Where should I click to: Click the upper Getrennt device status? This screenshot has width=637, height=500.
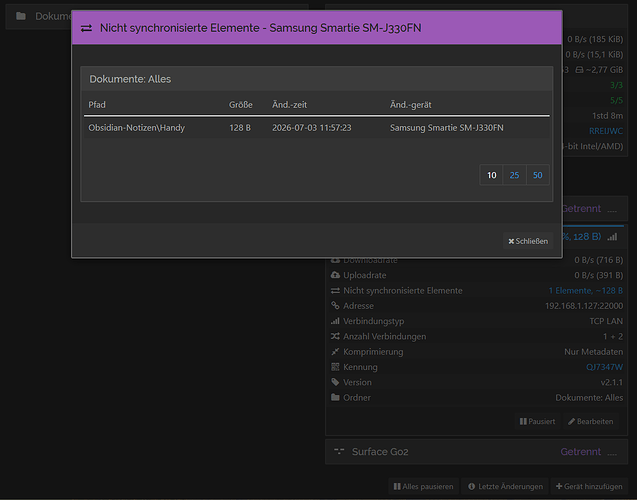581,208
